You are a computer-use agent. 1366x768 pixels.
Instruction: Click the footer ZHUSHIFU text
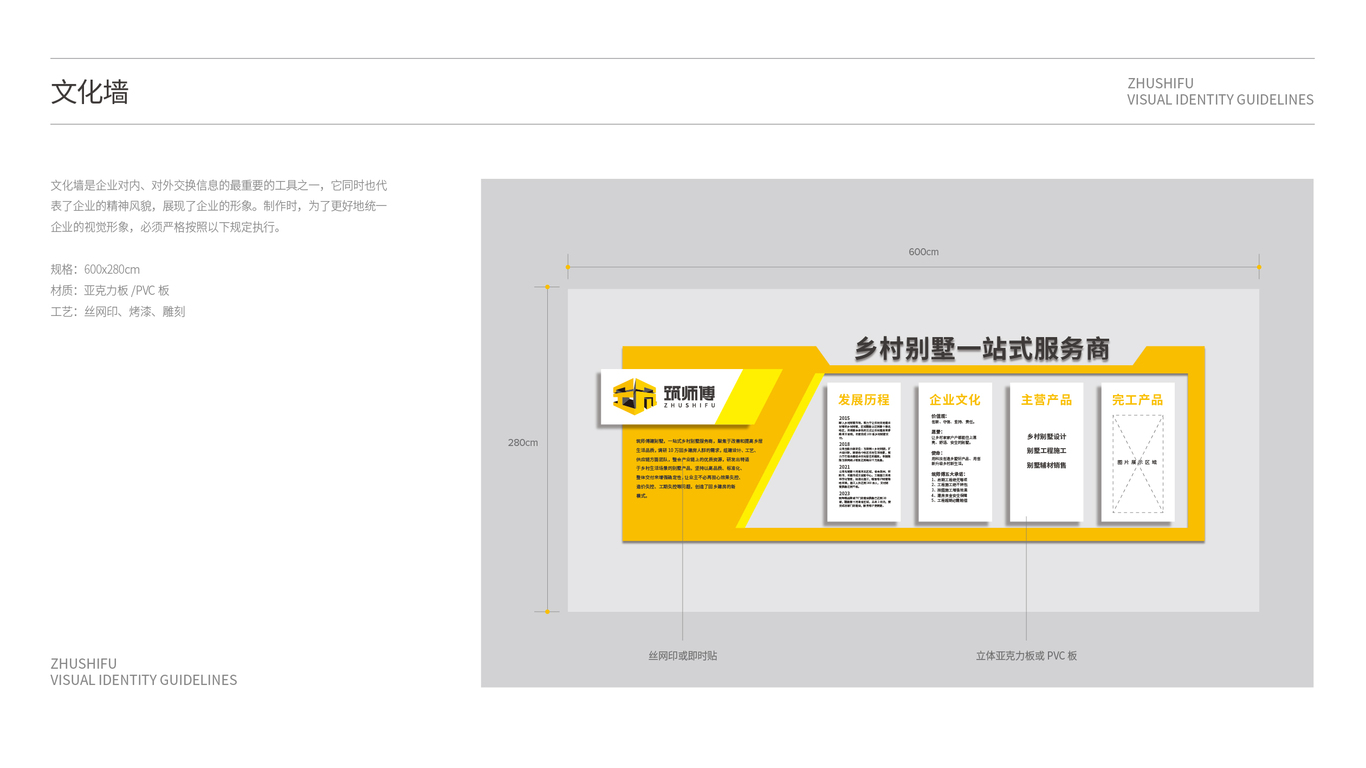(x=84, y=663)
